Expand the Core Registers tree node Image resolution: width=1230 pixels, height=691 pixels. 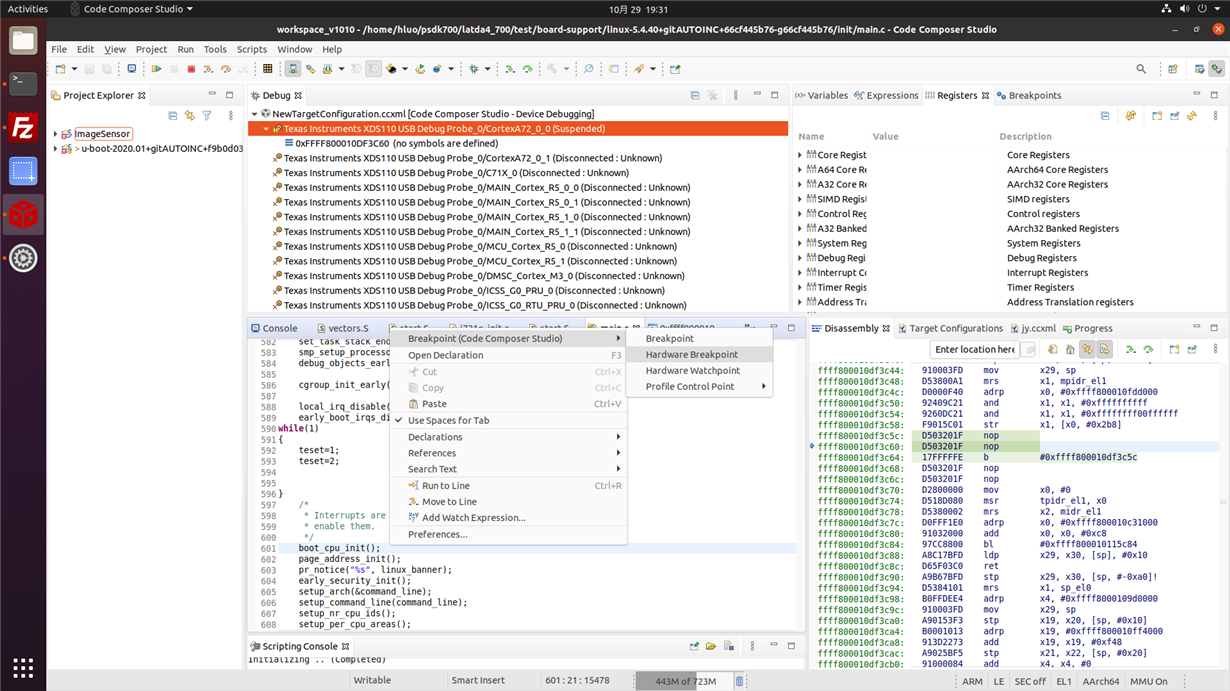(x=800, y=155)
